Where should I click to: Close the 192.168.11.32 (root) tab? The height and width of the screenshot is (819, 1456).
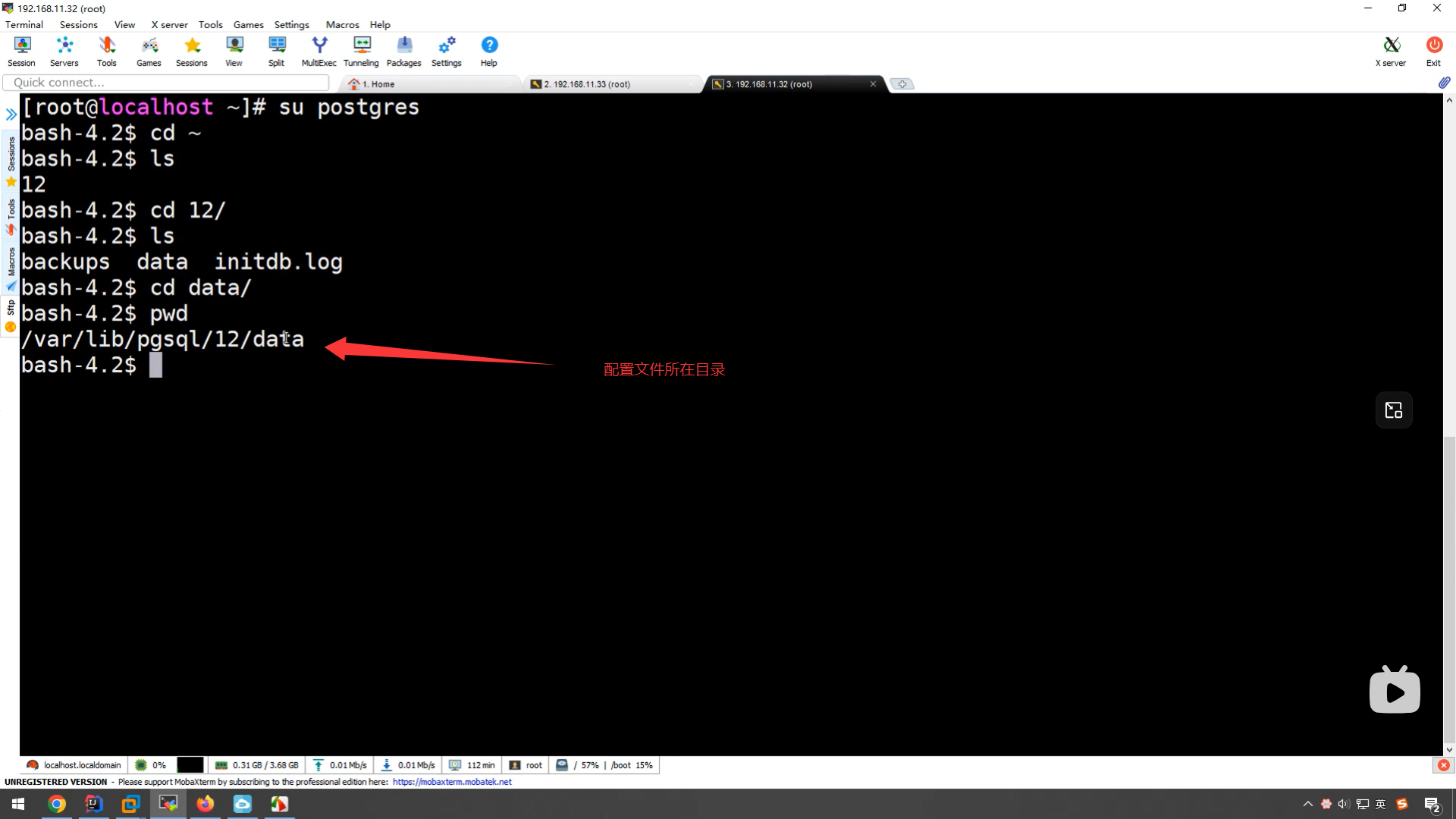tap(873, 84)
